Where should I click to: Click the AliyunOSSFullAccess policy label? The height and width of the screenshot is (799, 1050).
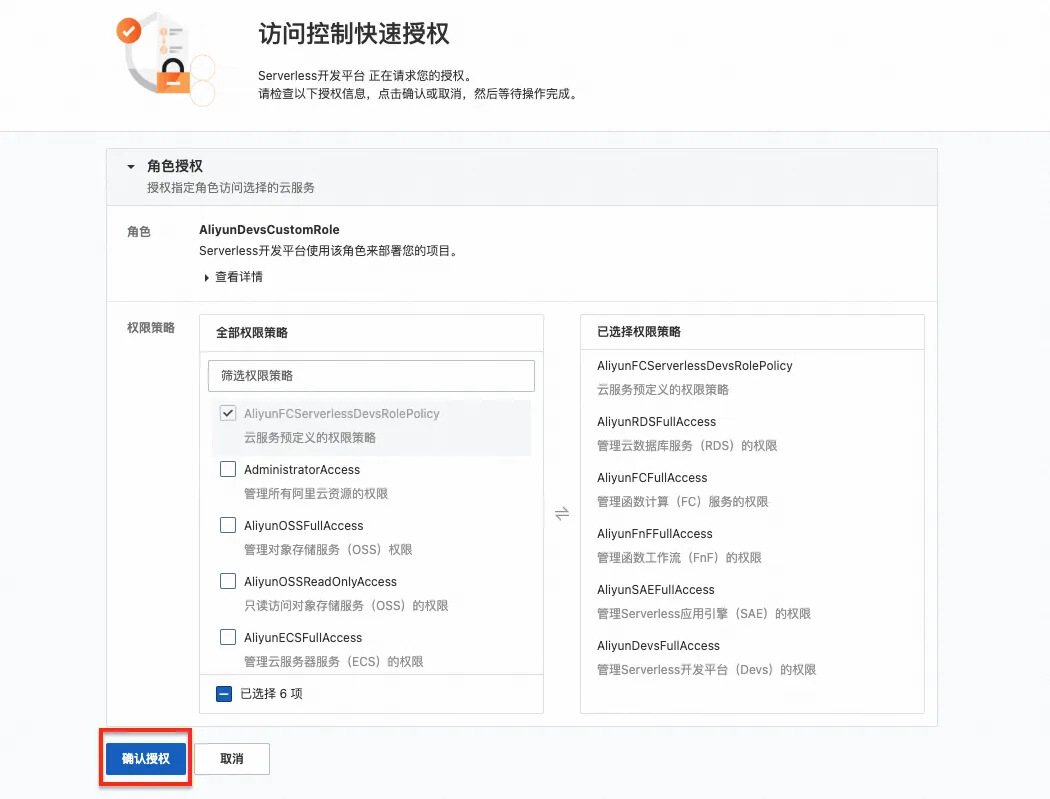pos(303,526)
